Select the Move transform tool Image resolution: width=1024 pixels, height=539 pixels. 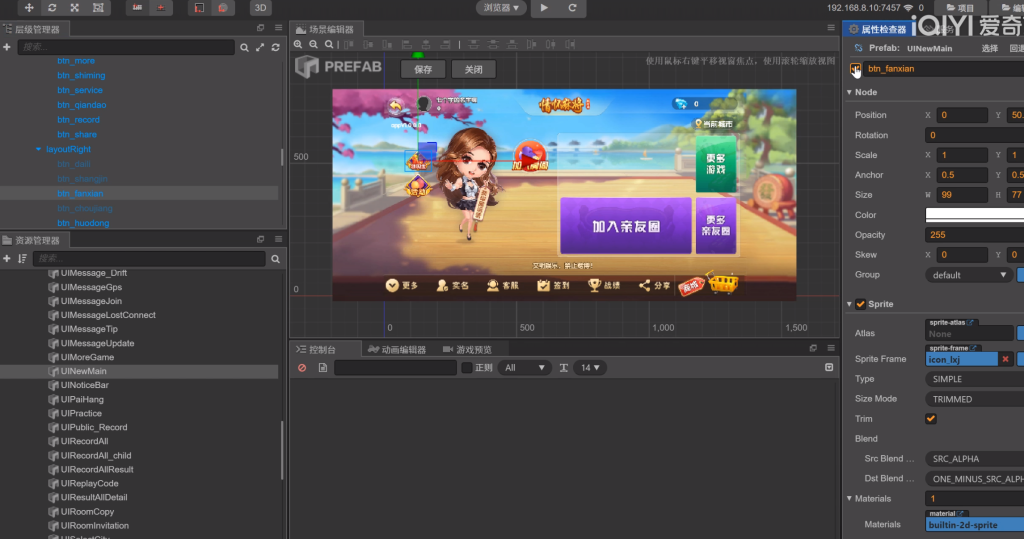pyautogui.click(x=28, y=8)
